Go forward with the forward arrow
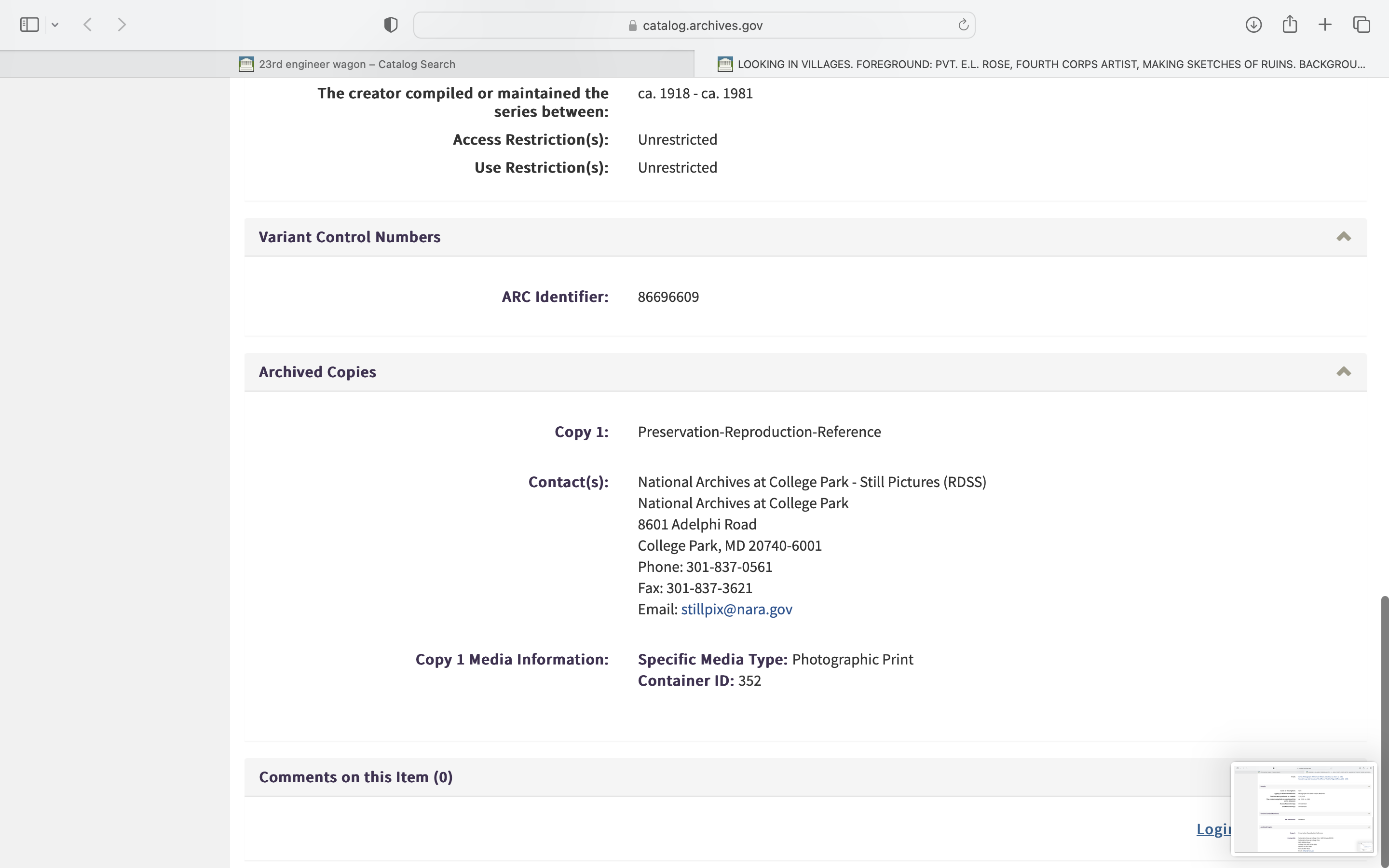The width and height of the screenshot is (1389, 868). 122,25
